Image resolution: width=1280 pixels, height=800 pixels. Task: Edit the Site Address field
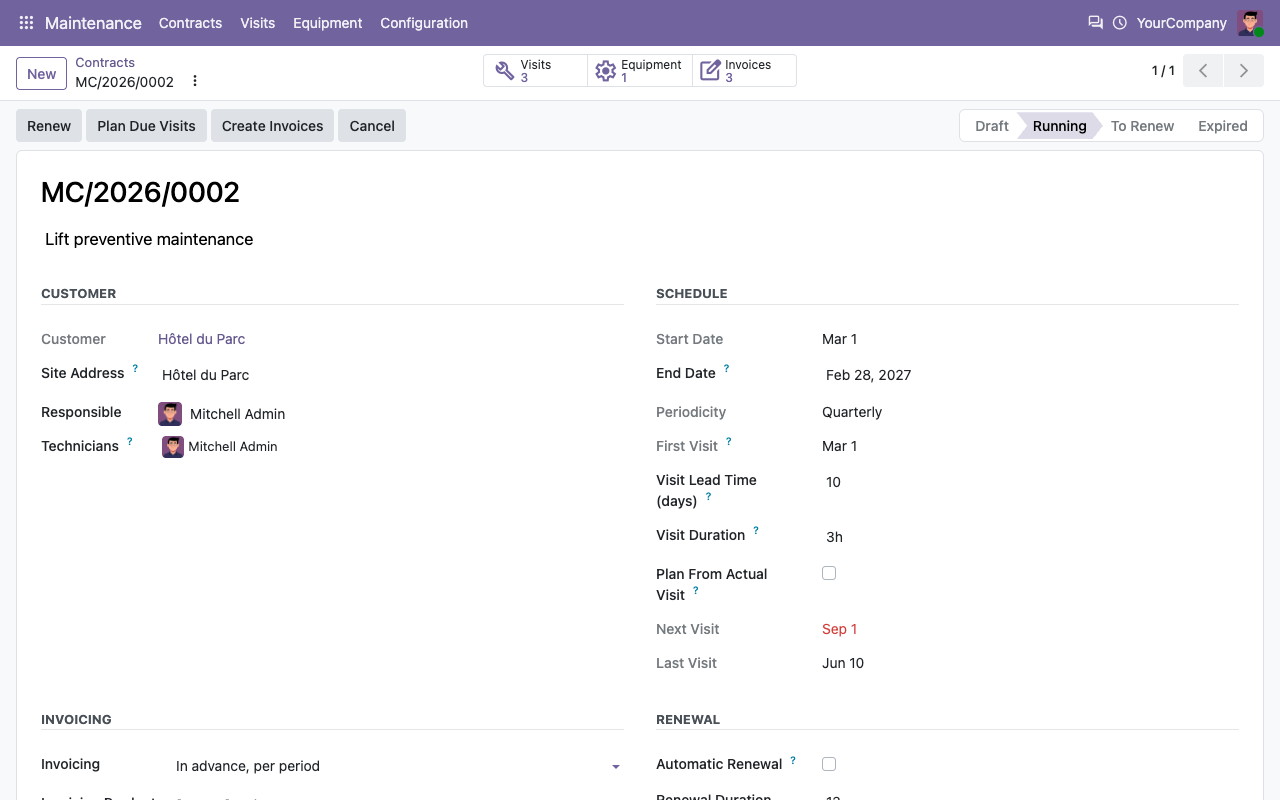coord(391,375)
